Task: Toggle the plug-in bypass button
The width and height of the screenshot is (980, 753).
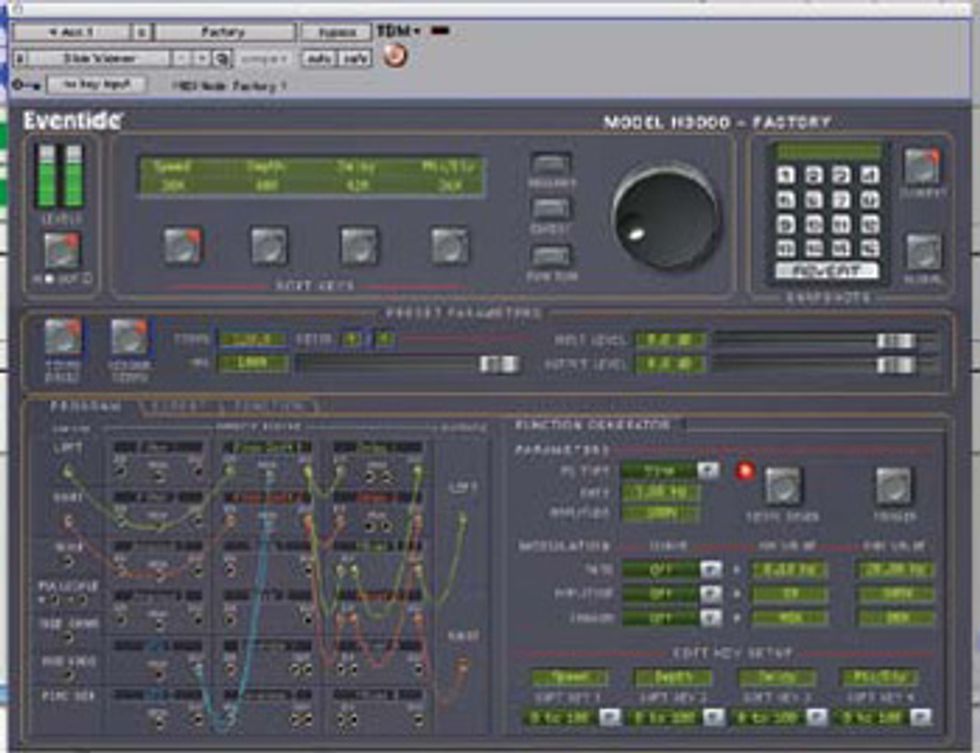Action: (x=338, y=32)
